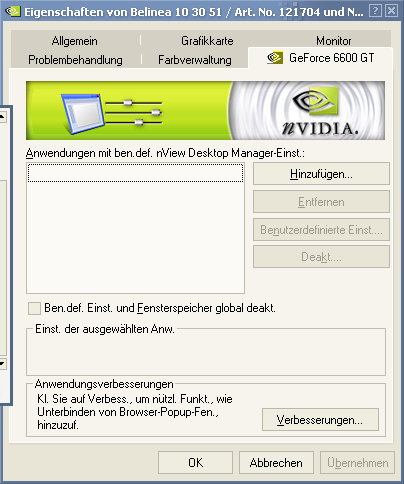Confirm with the OK button
Viewport: 404px width, 484px height.
coord(195,463)
